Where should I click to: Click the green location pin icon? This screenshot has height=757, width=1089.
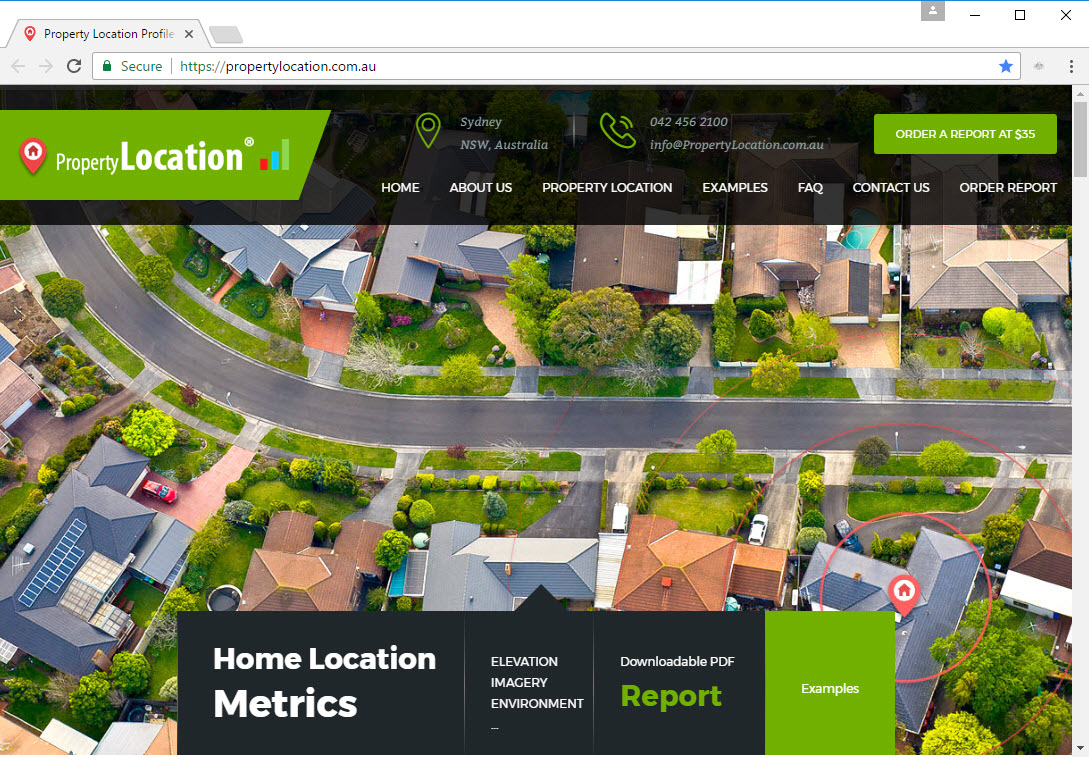coord(428,131)
